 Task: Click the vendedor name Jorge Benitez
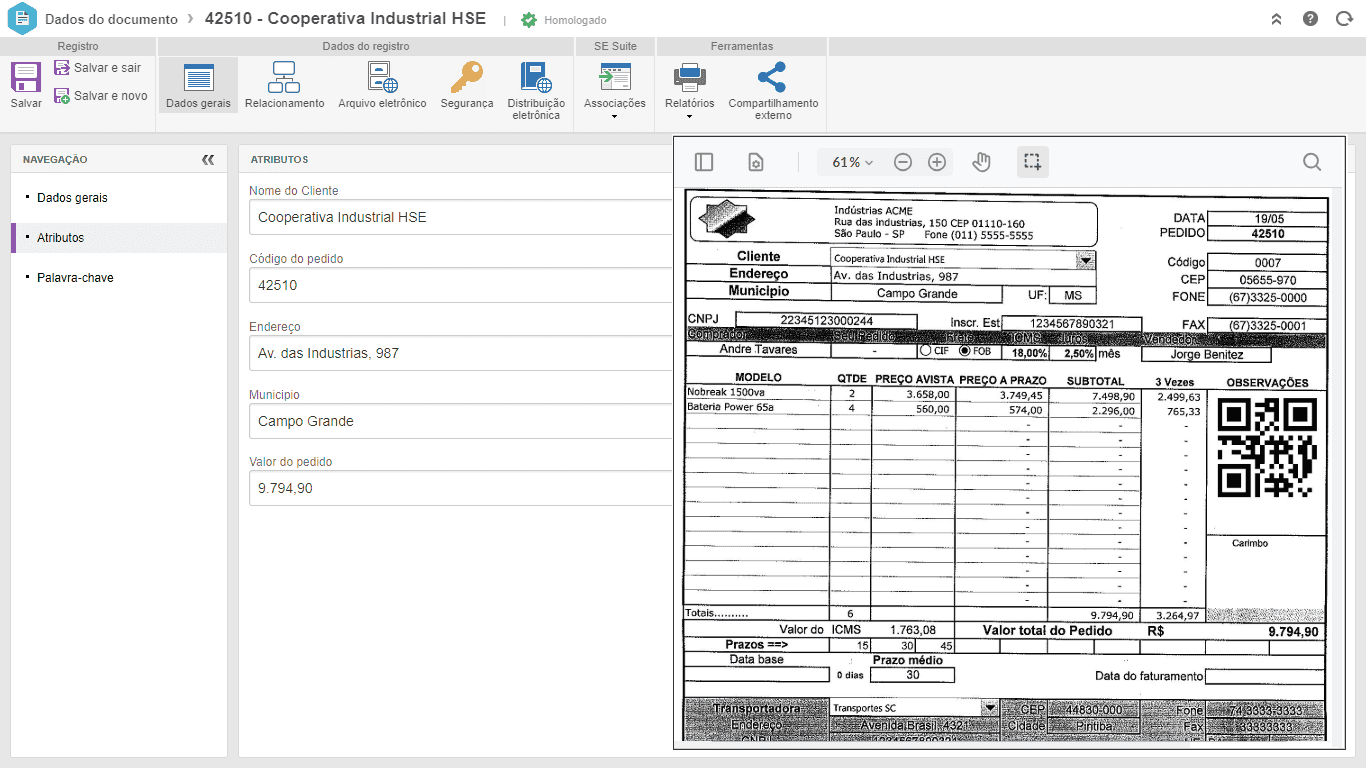tap(1206, 354)
